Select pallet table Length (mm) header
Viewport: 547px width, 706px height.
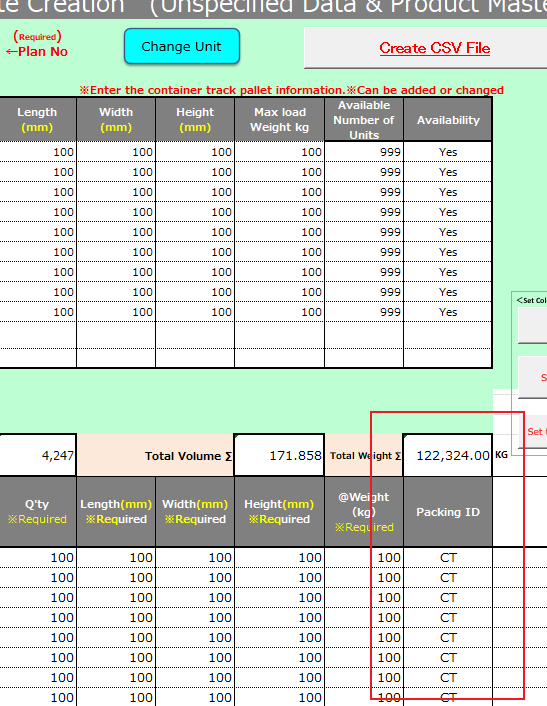pyautogui.click(x=37, y=120)
